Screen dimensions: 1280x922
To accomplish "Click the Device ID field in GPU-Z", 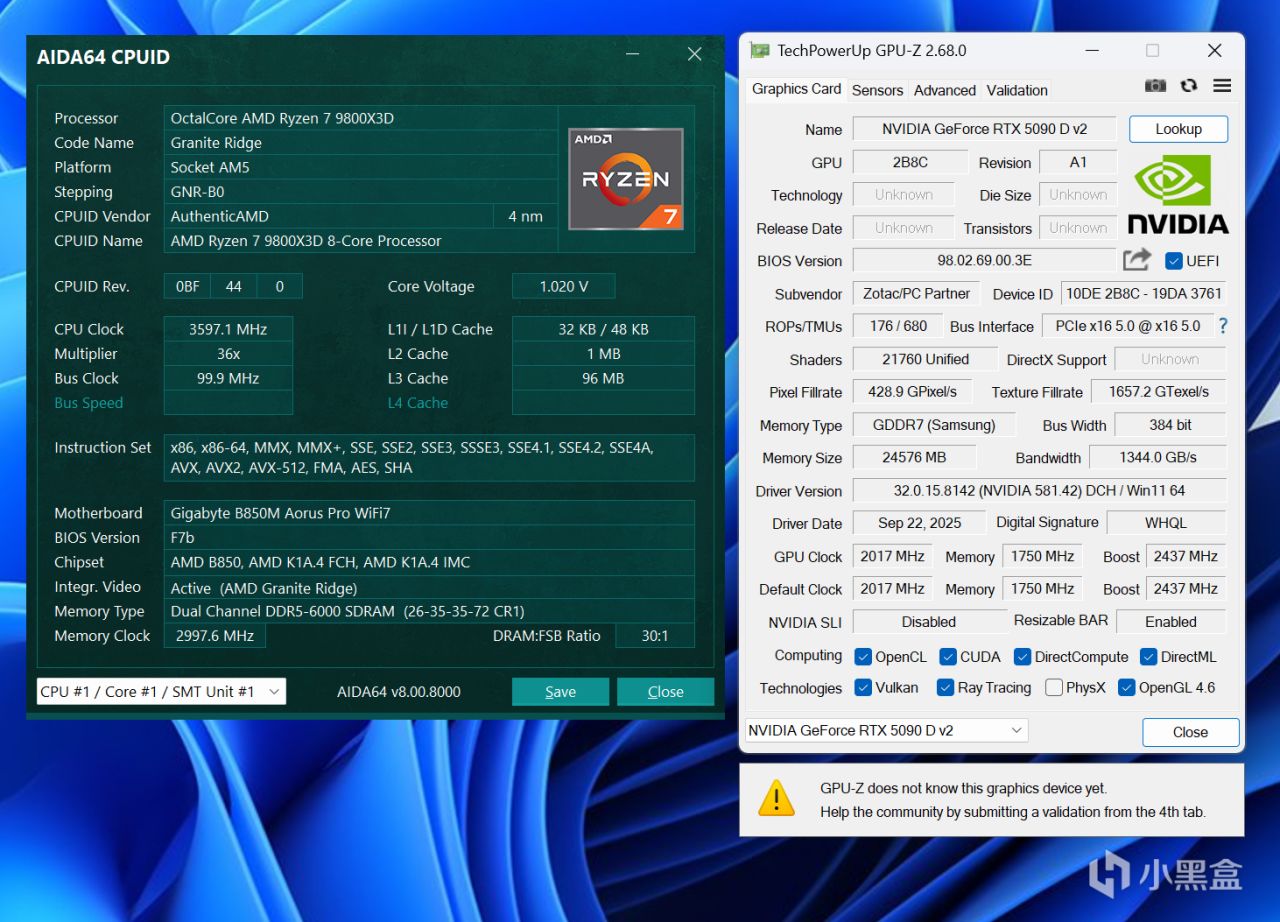I will click(1144, 294).
